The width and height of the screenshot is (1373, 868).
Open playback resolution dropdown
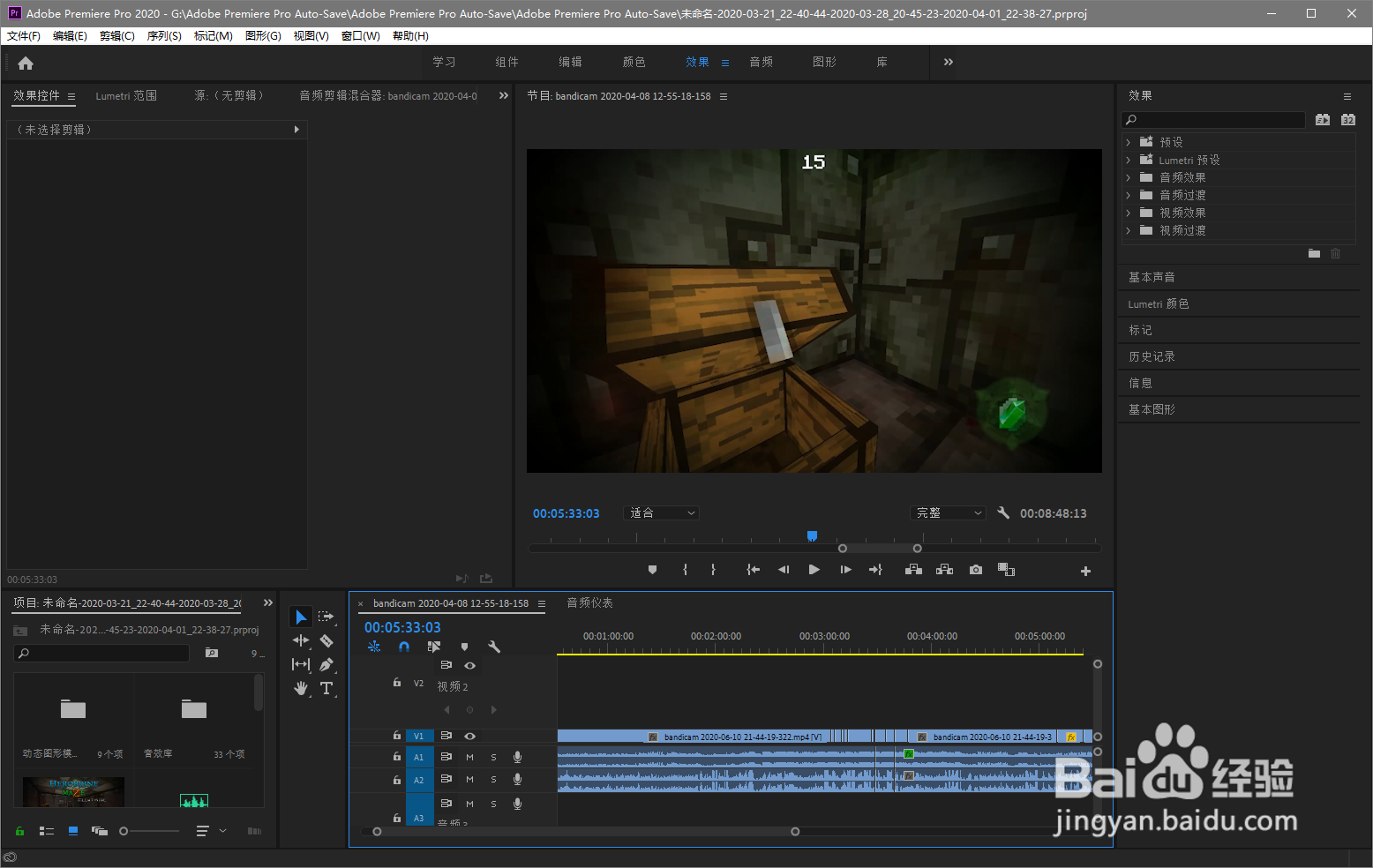tap(947, 513)
